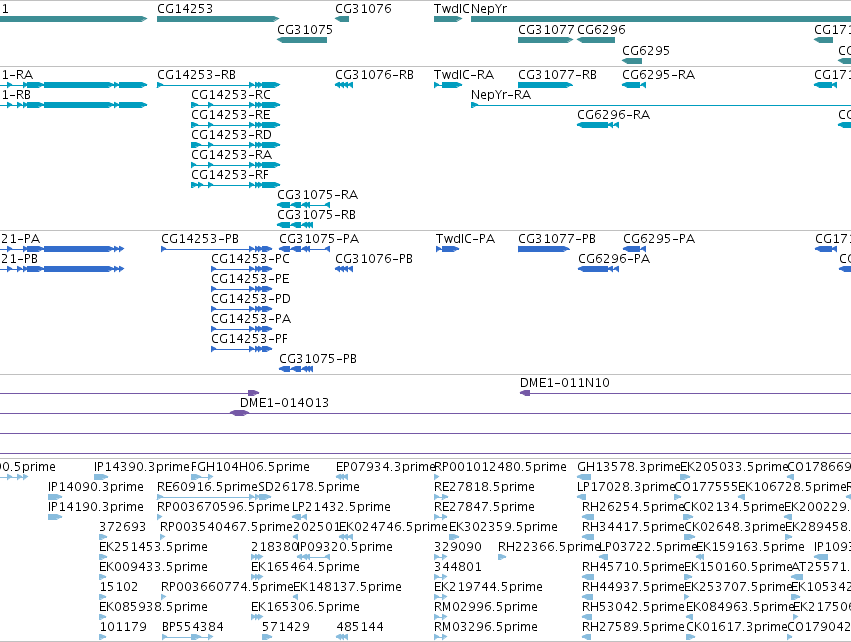Screen dimensions: 851x642
Task: Select EST EK009433.5prime
Action: (153, 568)
